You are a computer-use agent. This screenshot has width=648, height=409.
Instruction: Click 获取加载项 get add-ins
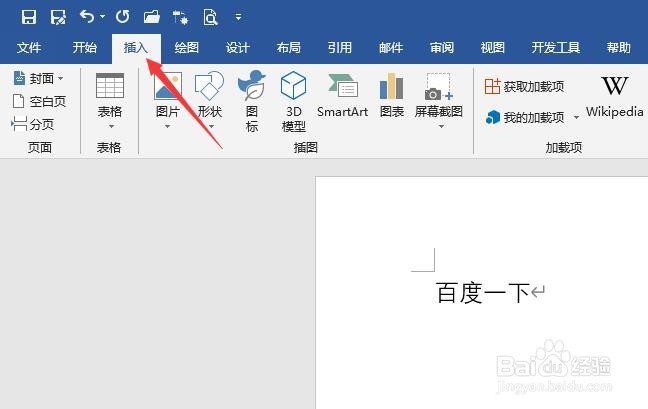point(524,87)
